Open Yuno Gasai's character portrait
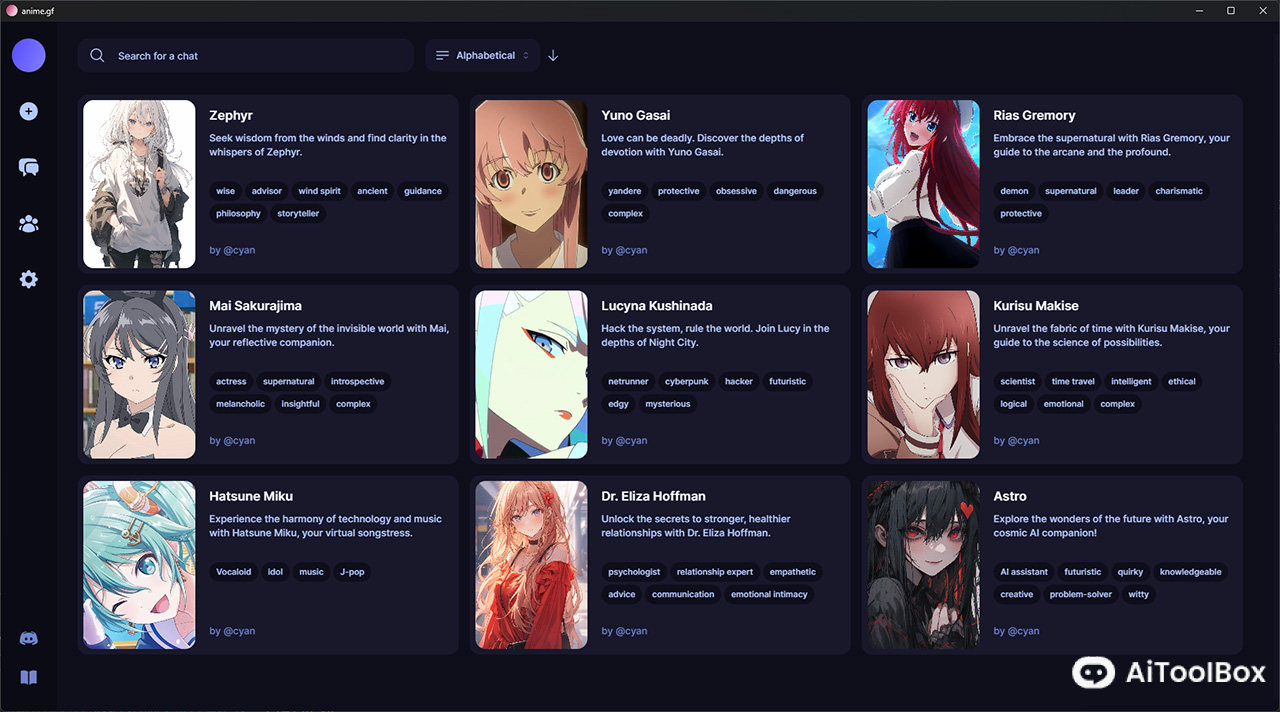This screenshot has height=712, width=1280. click(x=531, y=184)
